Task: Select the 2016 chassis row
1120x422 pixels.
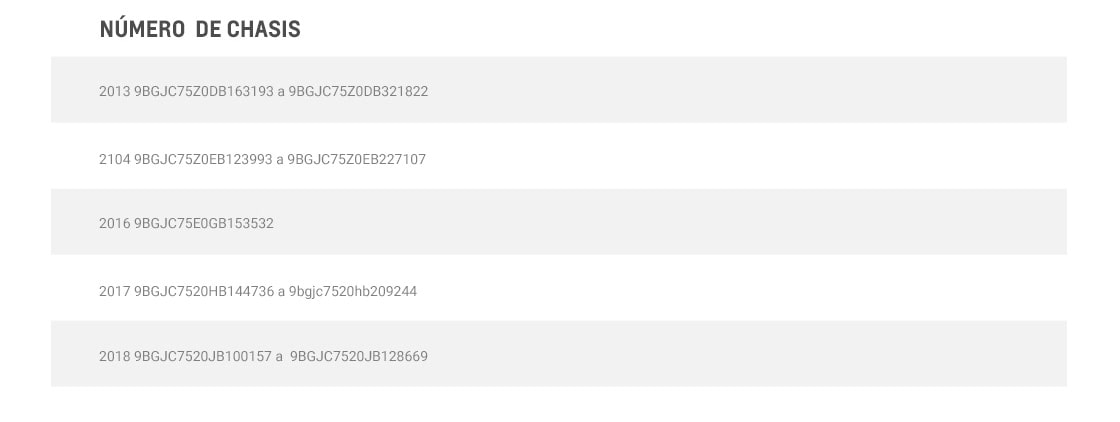Action: (x=559, y=222)
